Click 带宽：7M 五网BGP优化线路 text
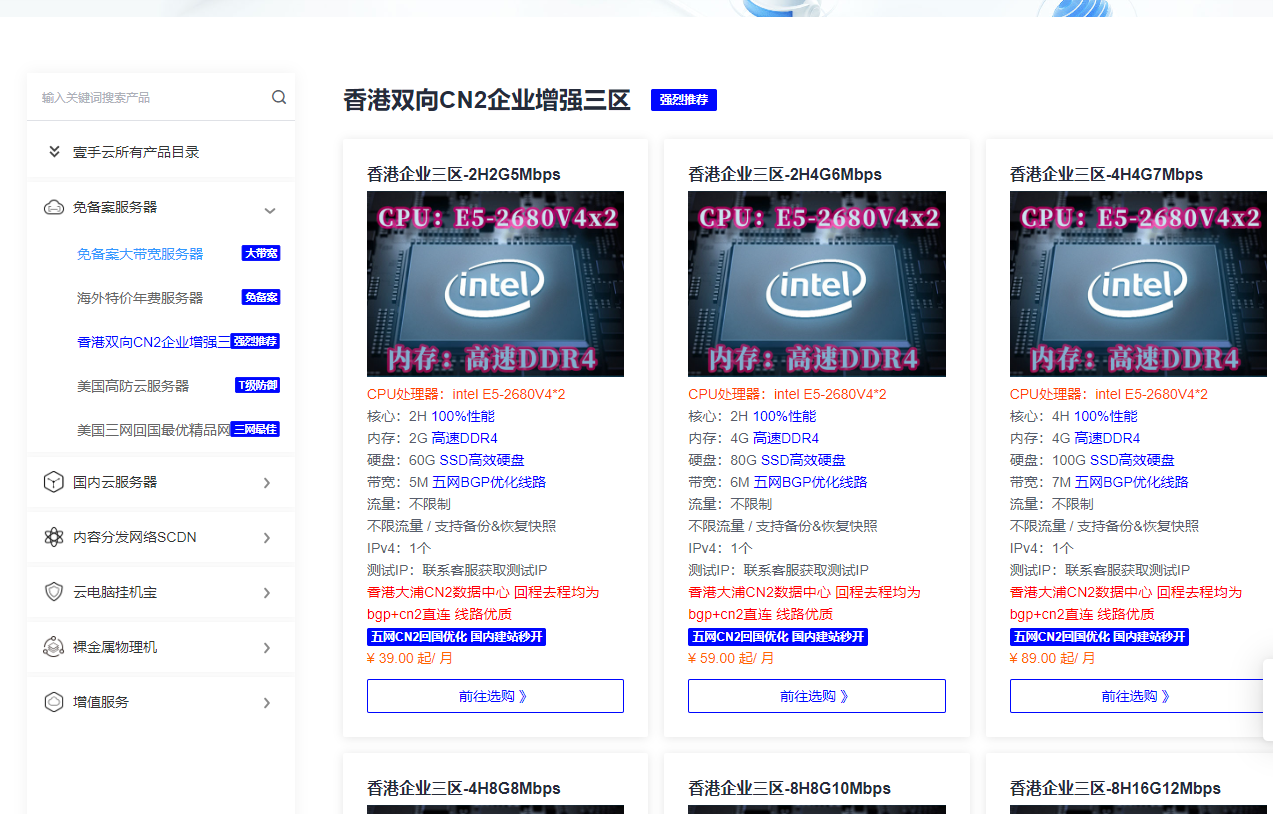1273x814 pixels. 1099,482
